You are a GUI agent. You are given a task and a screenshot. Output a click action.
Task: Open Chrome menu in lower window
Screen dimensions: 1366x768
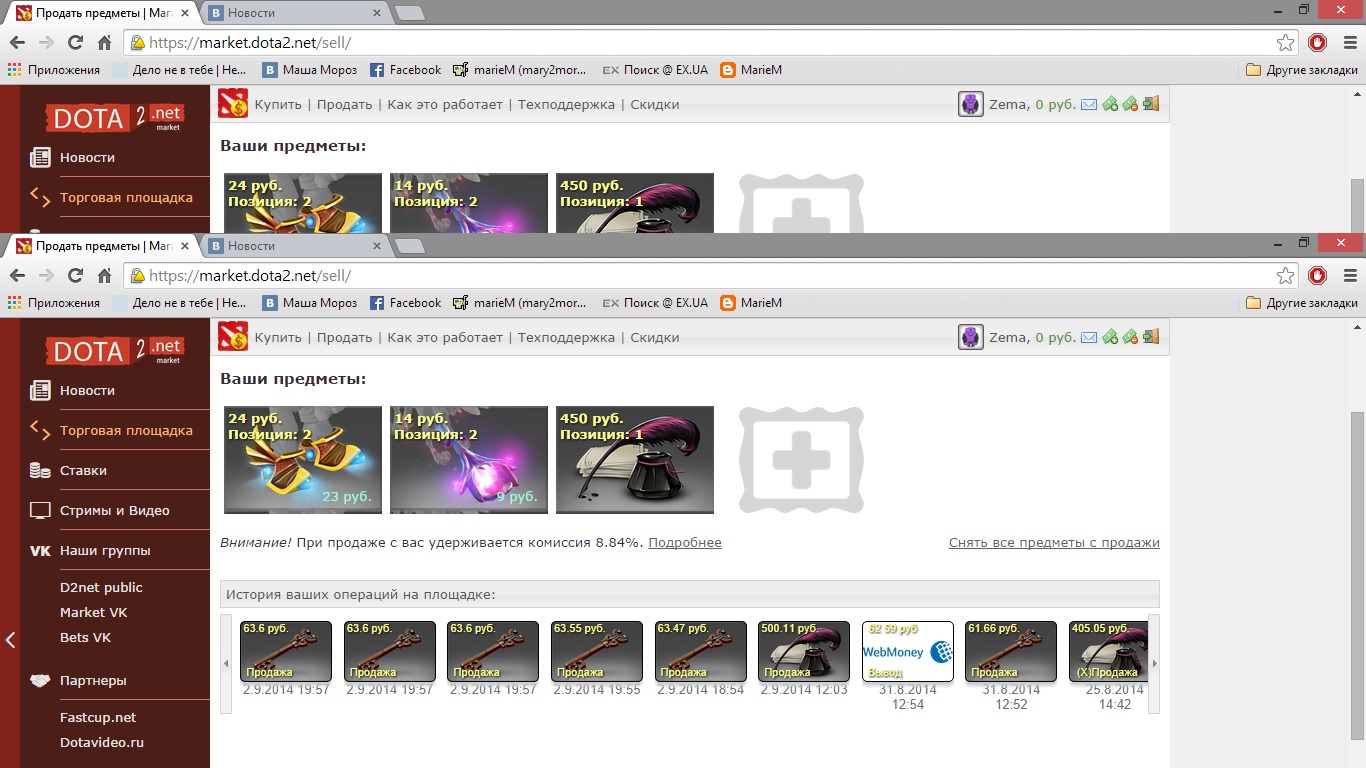(1349, 275)
